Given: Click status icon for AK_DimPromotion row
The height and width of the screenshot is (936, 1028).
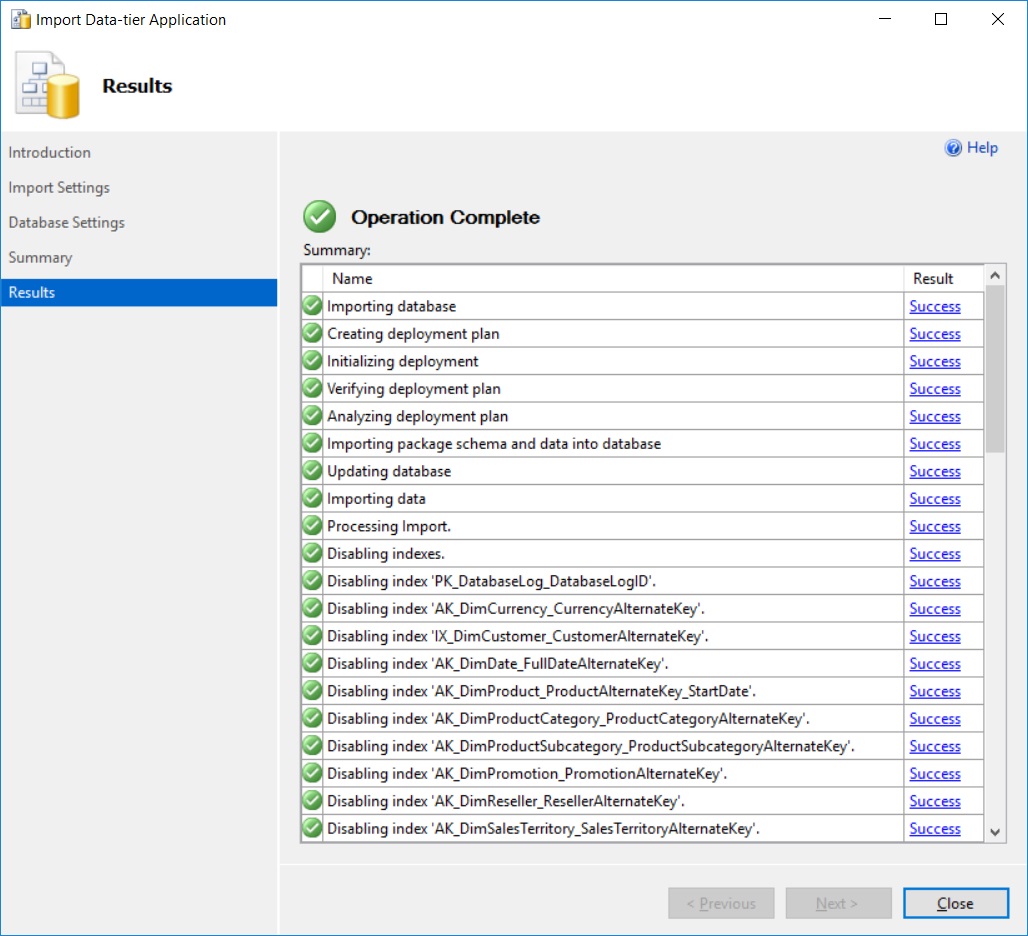Looking at the screenshot, I should pyautogui.click(x=313, y=773).
